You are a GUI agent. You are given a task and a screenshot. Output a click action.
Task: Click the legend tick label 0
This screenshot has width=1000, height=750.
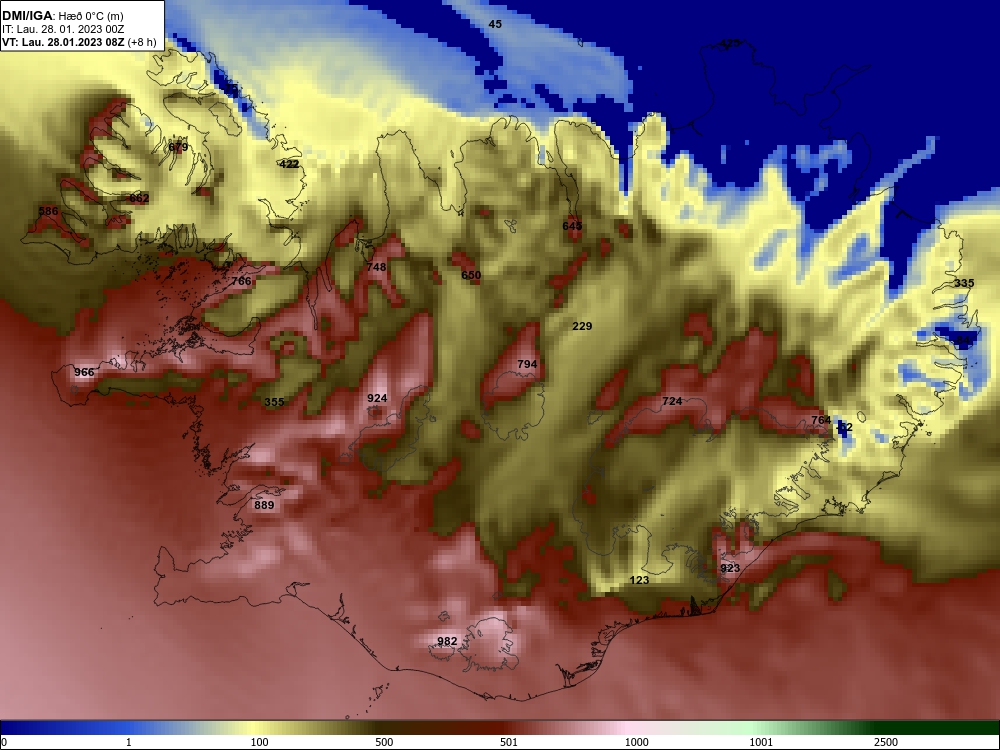click(4, 742)
